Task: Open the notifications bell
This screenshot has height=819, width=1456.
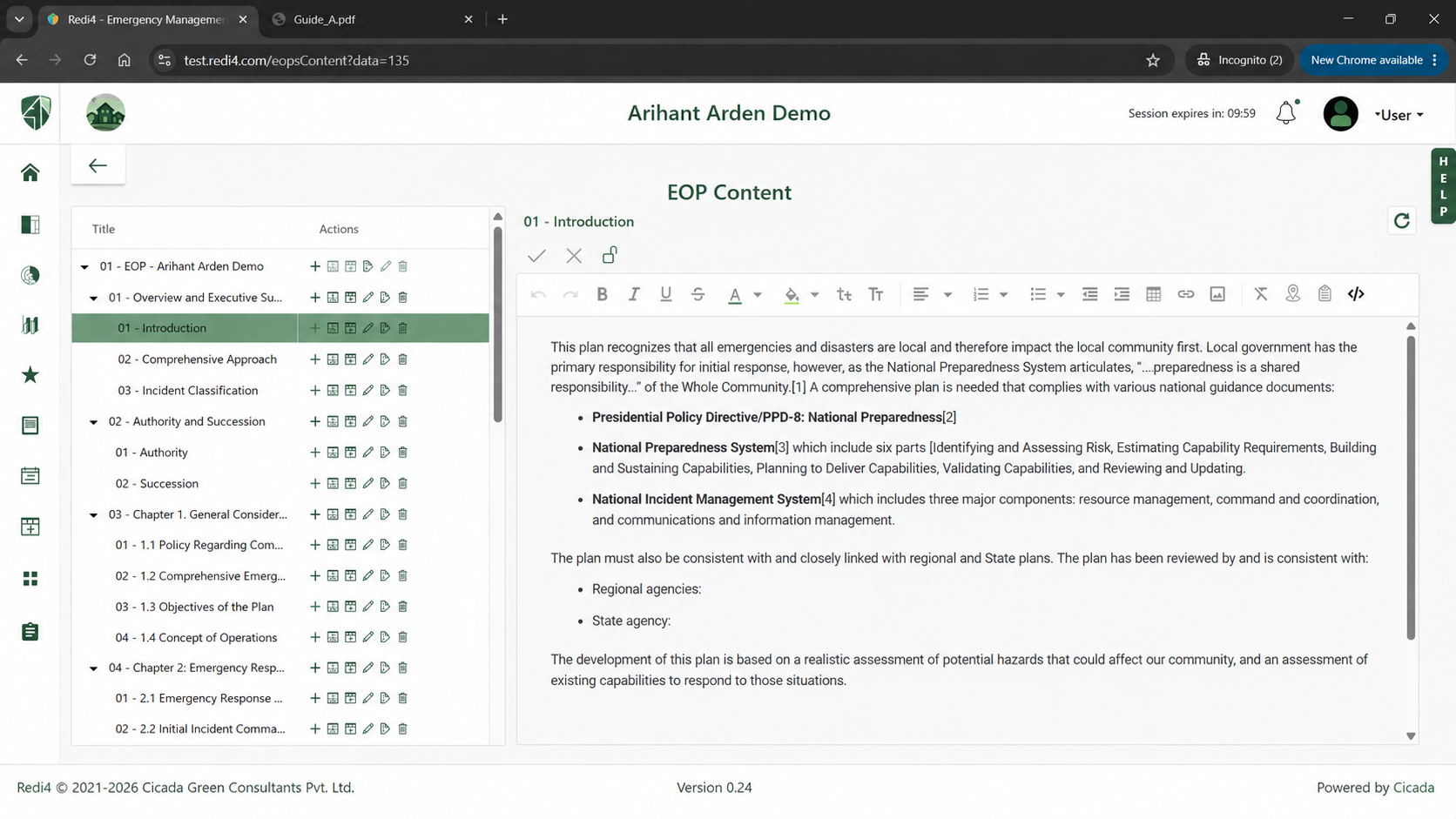Action: (x=1286, y=113)
